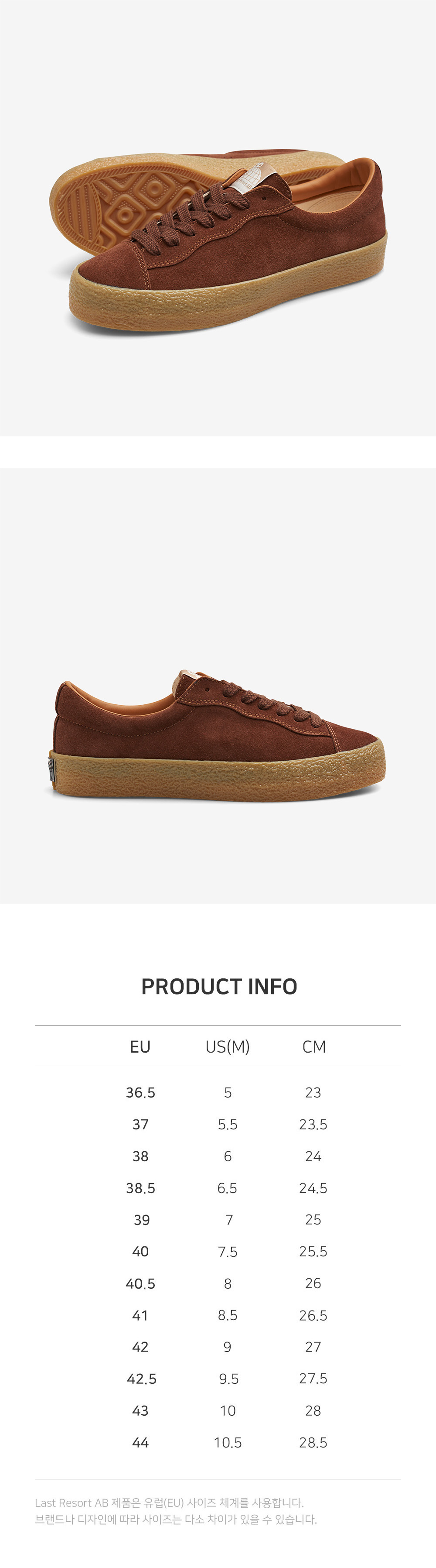Click EU size 40.5 entry
Screen dimensions: 436x1568
(x=140, y=1284)
